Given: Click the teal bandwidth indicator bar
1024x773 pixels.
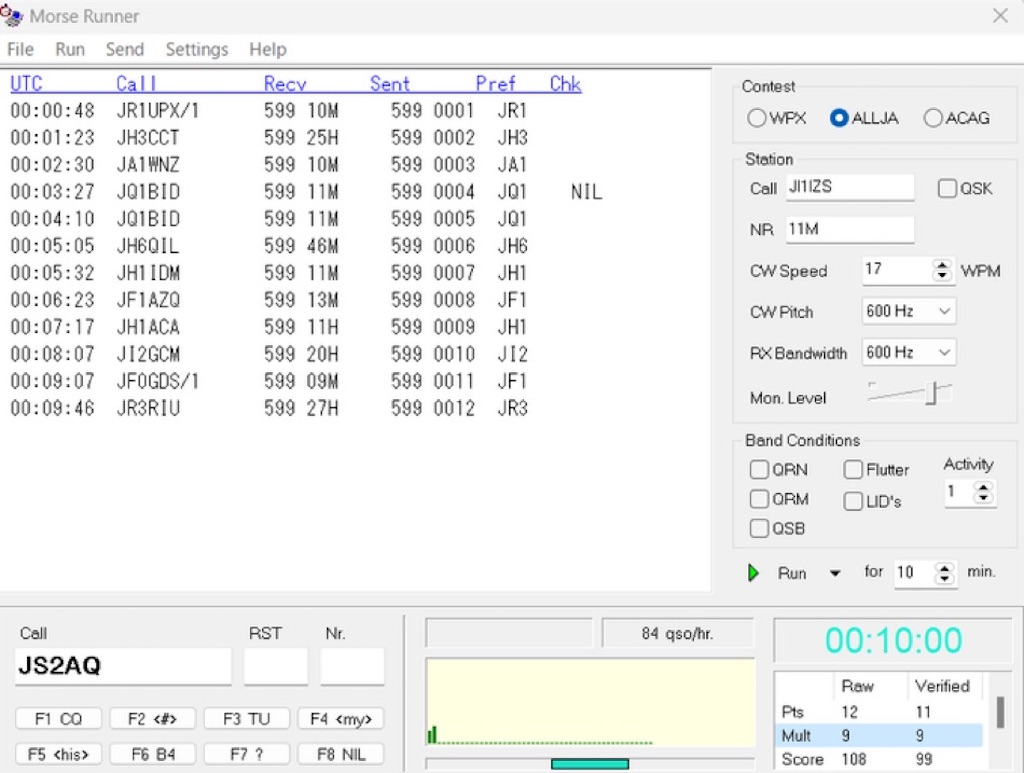Looking at the screenshot, I should point(590,764).
